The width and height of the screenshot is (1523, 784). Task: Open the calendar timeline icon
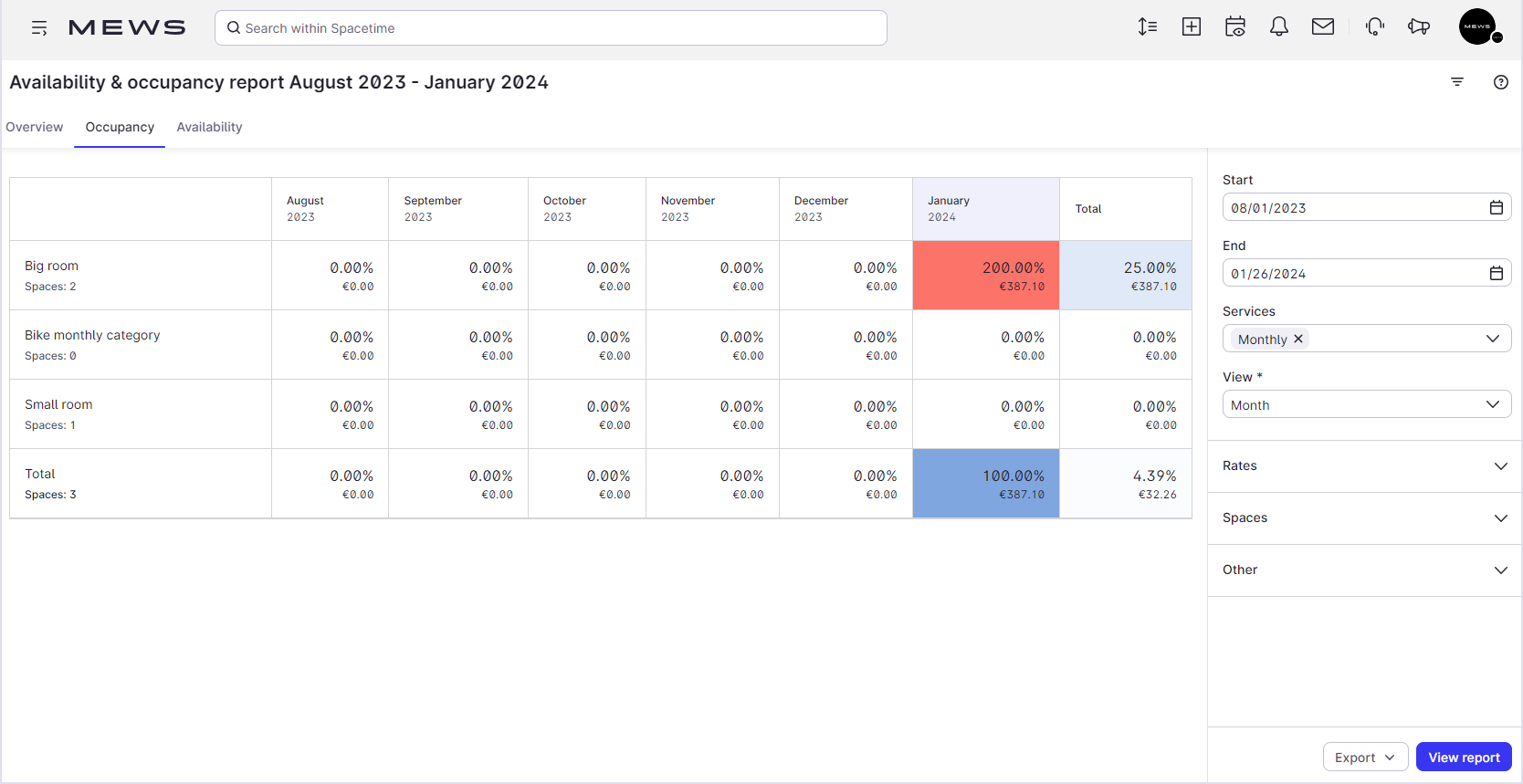click(x=1235, y=27)
